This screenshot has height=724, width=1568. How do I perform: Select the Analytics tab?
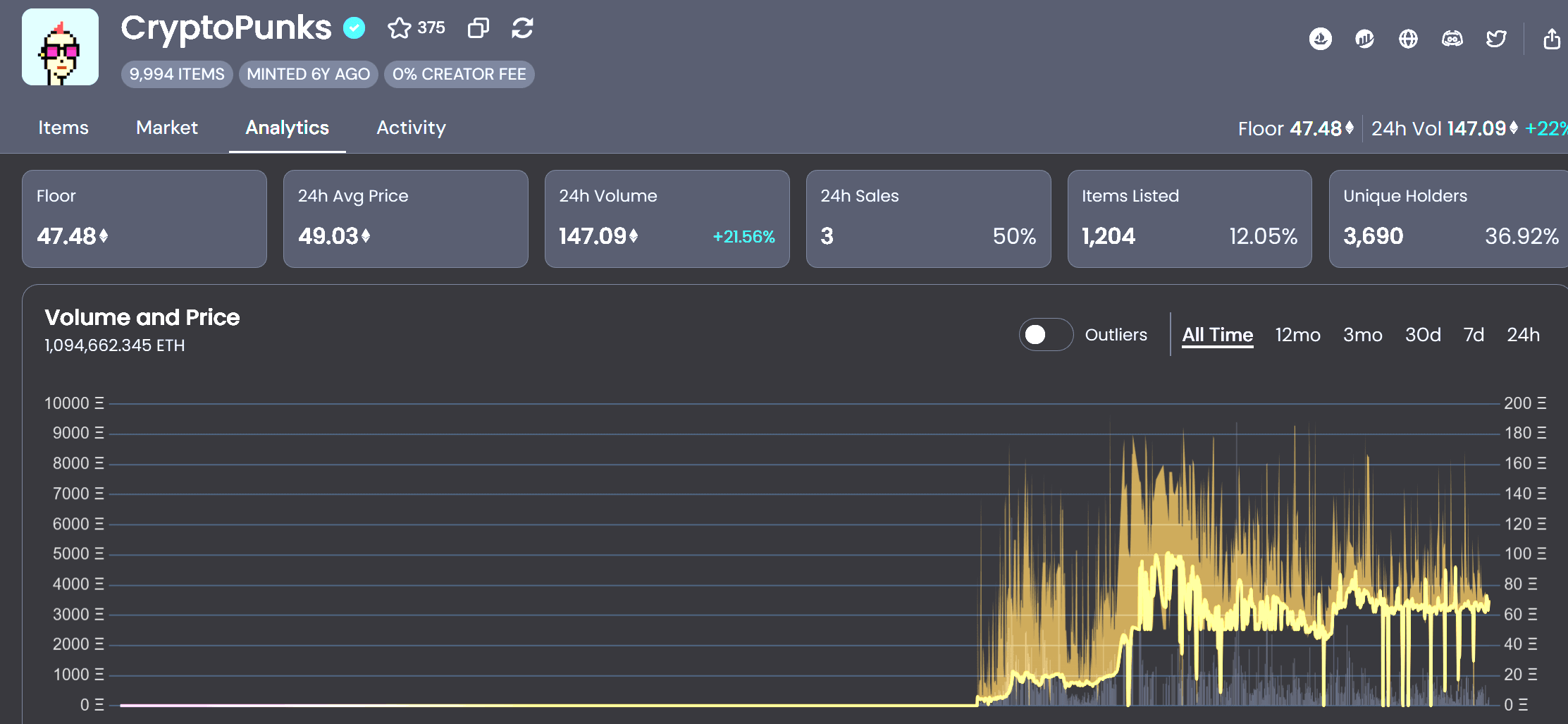coord(288,128)
